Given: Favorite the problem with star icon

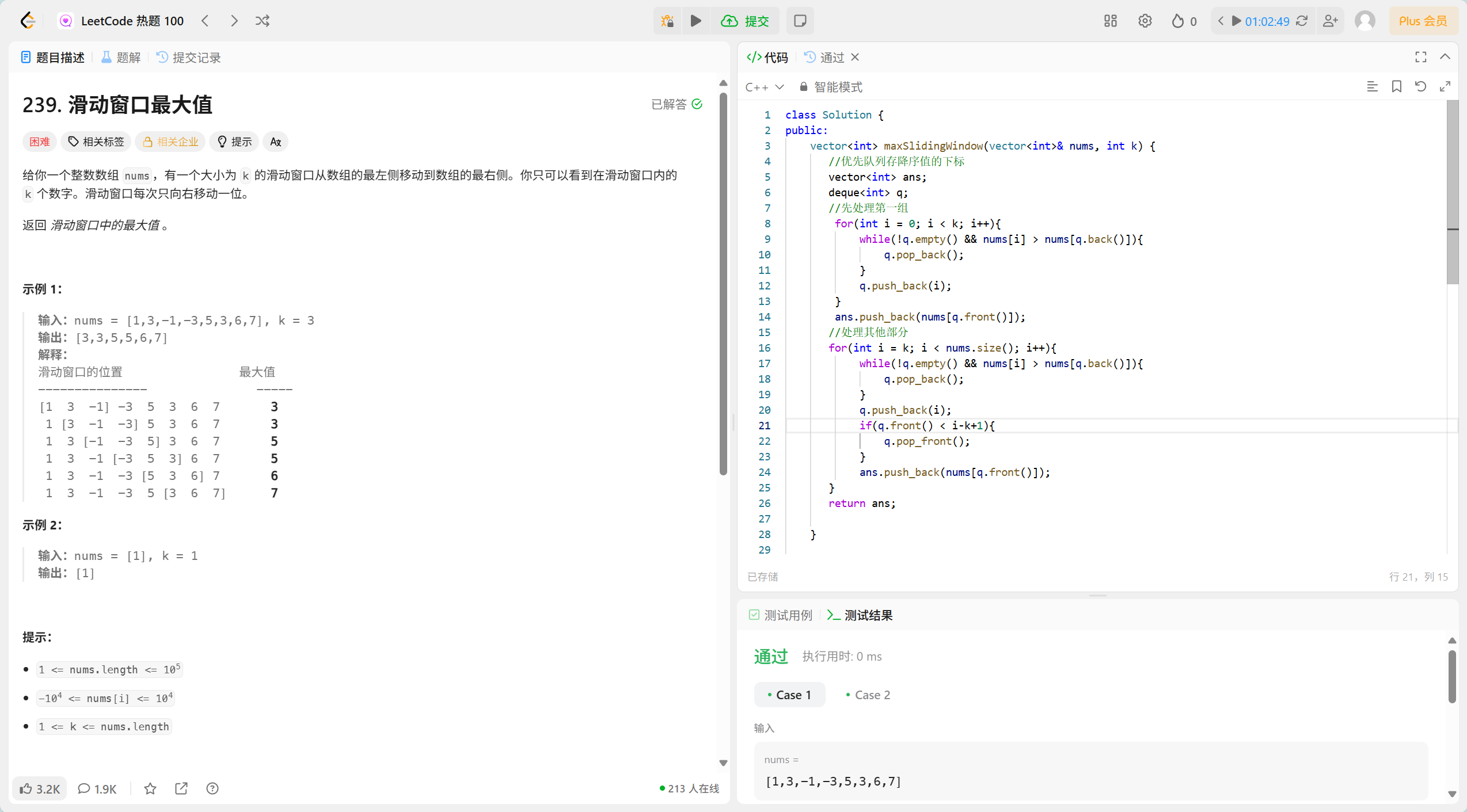Looking at the screenshot, I should click(150, 788).
